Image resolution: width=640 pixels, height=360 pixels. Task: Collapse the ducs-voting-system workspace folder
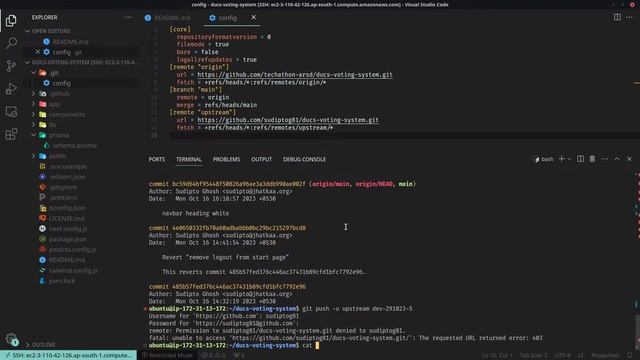(x=82, y=62)
